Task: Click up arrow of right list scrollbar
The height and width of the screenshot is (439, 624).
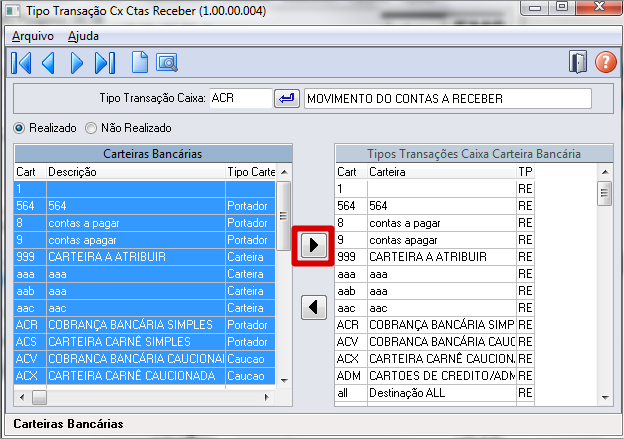Action: [x=605, y=172]
